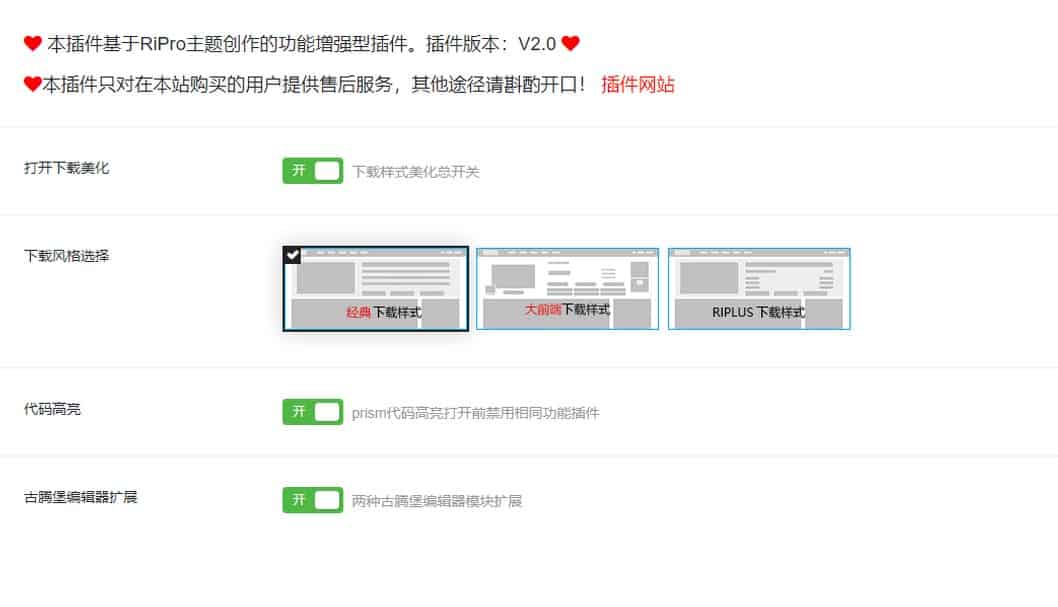The height and width of the screenshot is (607, 1058).
Task: Click the prism代码高亮 hint text
Action: [x=475, y=413]
